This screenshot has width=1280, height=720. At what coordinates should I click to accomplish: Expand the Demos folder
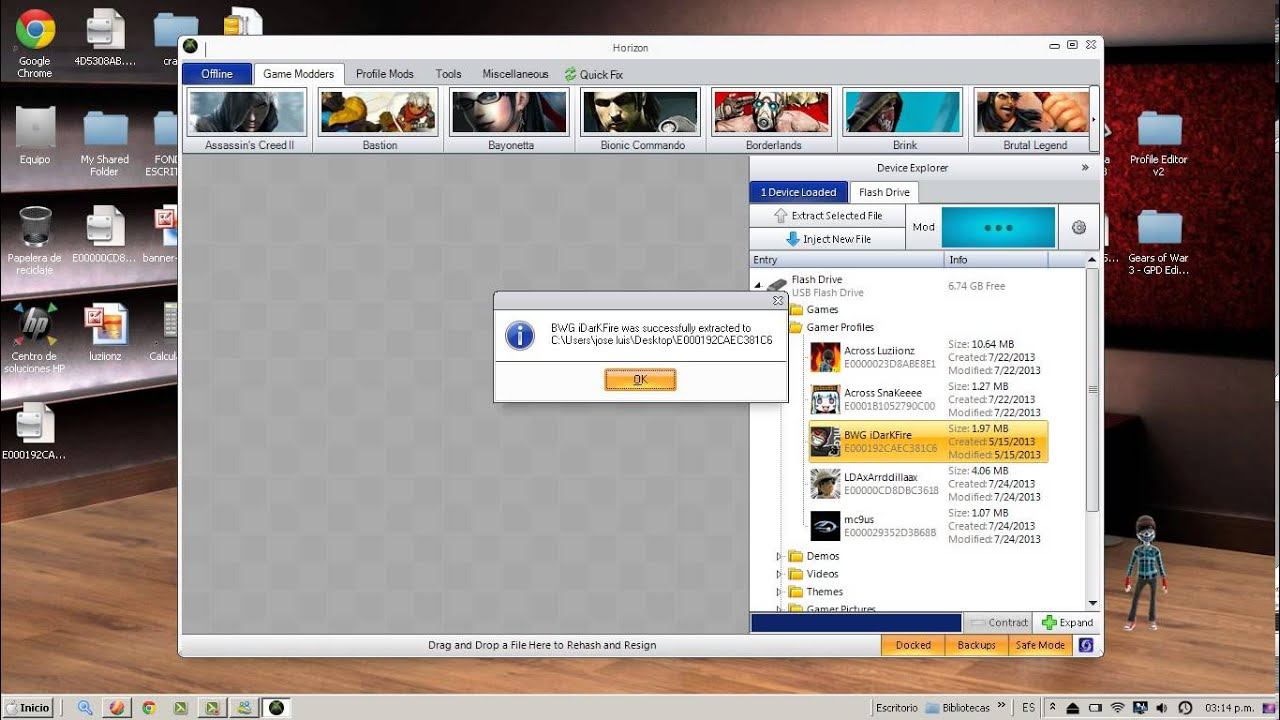[780, 556]
